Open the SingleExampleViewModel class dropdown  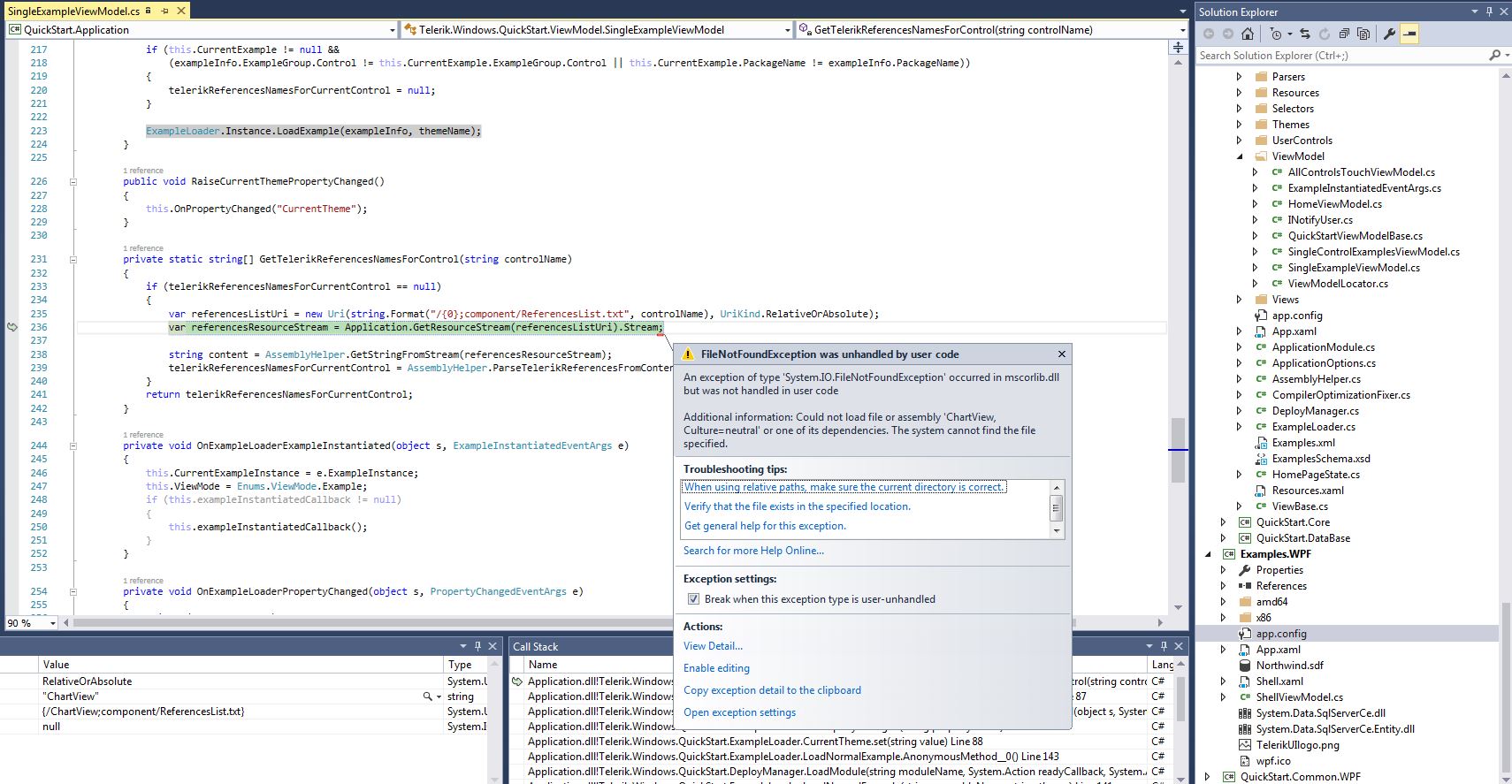pyautogui.click(x=787, y=30)
